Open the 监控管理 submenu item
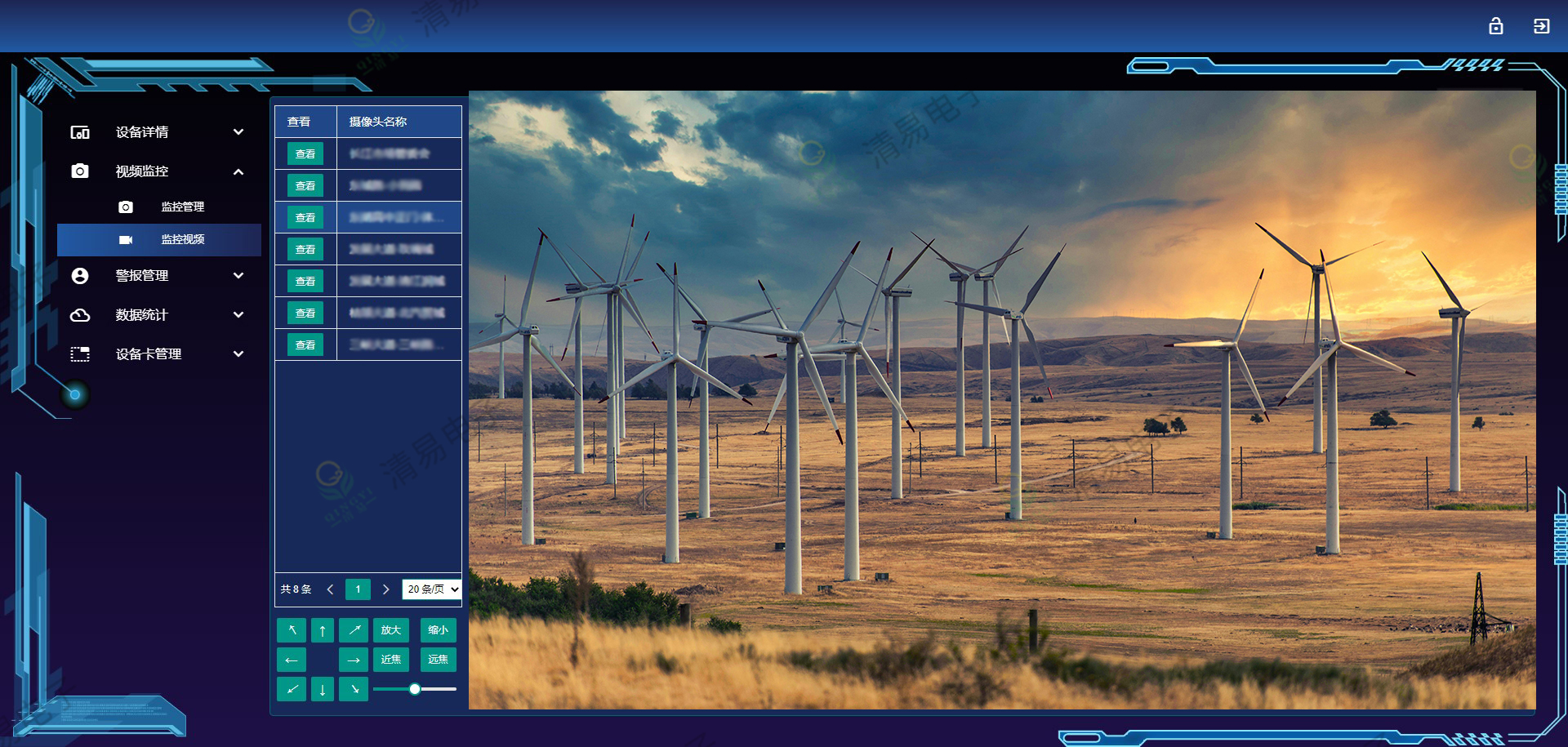 point(182,207)
